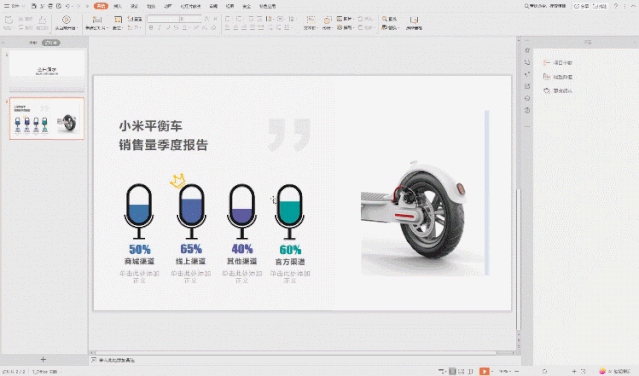Fit slide to window icon
Screen dimensions: 639x376
[583, 372]
